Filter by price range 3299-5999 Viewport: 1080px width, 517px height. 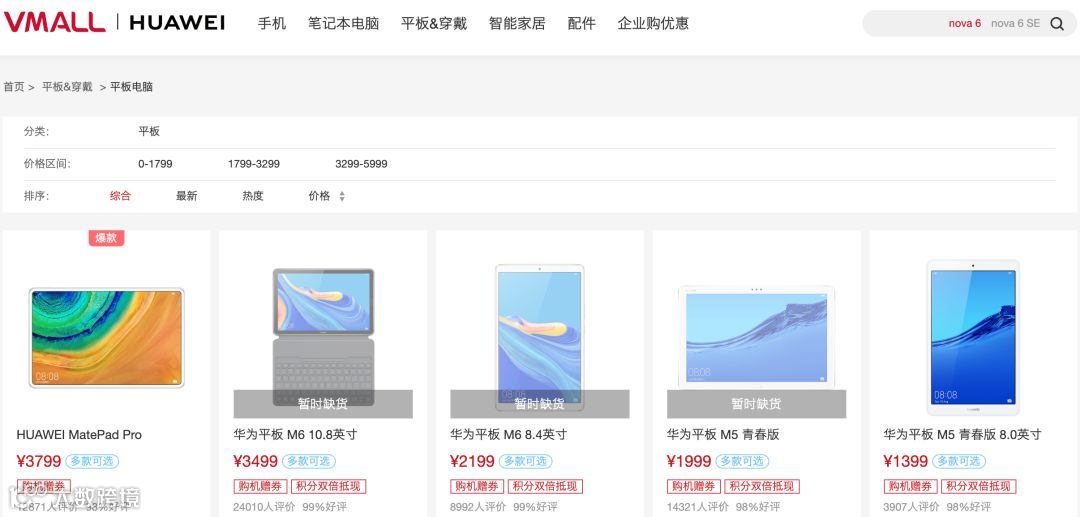pyautogui.click(x=361, y=164)
